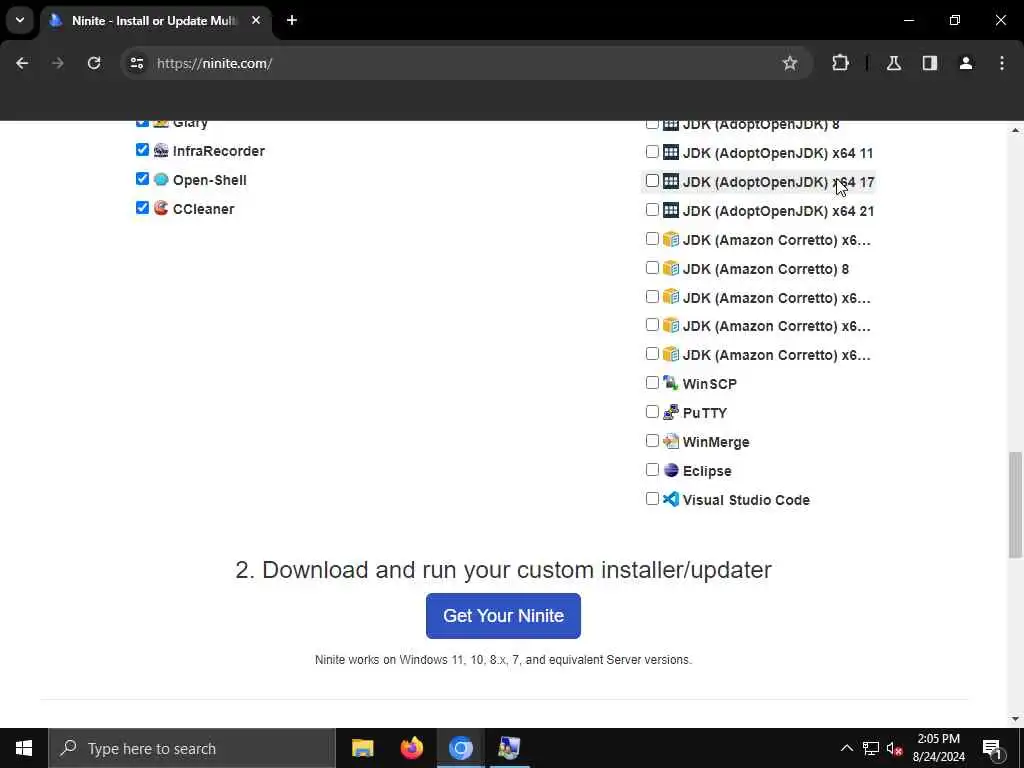Click the Visual Studio Code label
The image size is (1024, 768).
(746, 500)
